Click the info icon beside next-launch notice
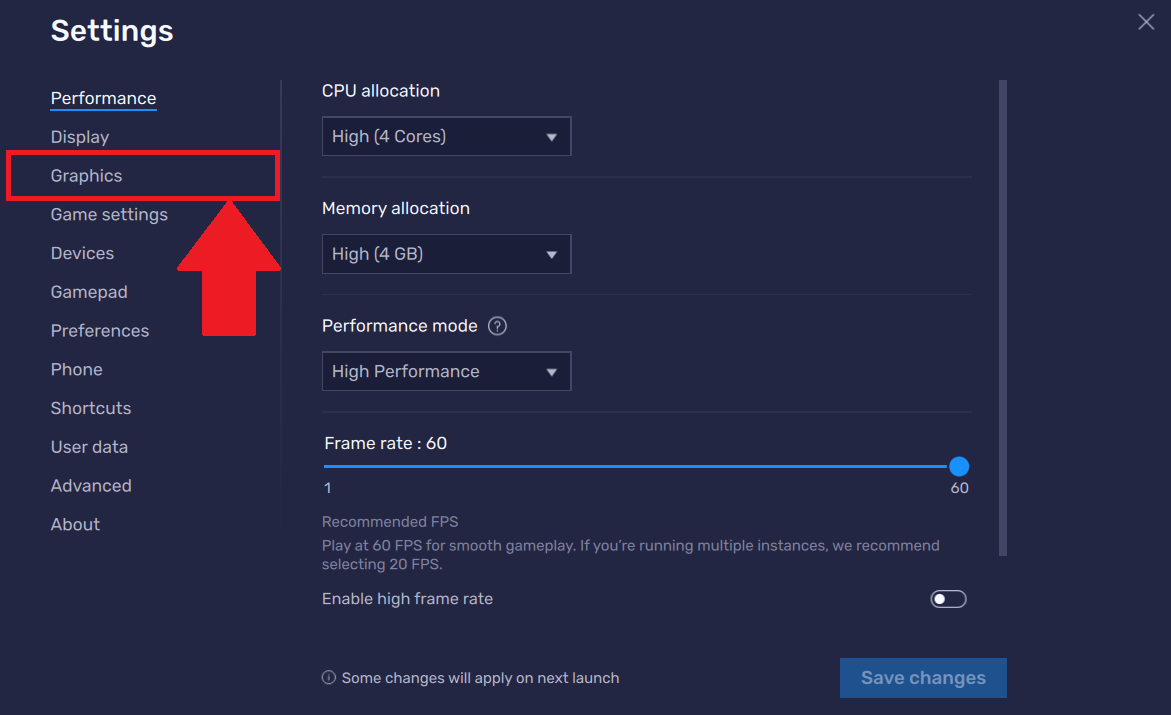 pos(328,677)
